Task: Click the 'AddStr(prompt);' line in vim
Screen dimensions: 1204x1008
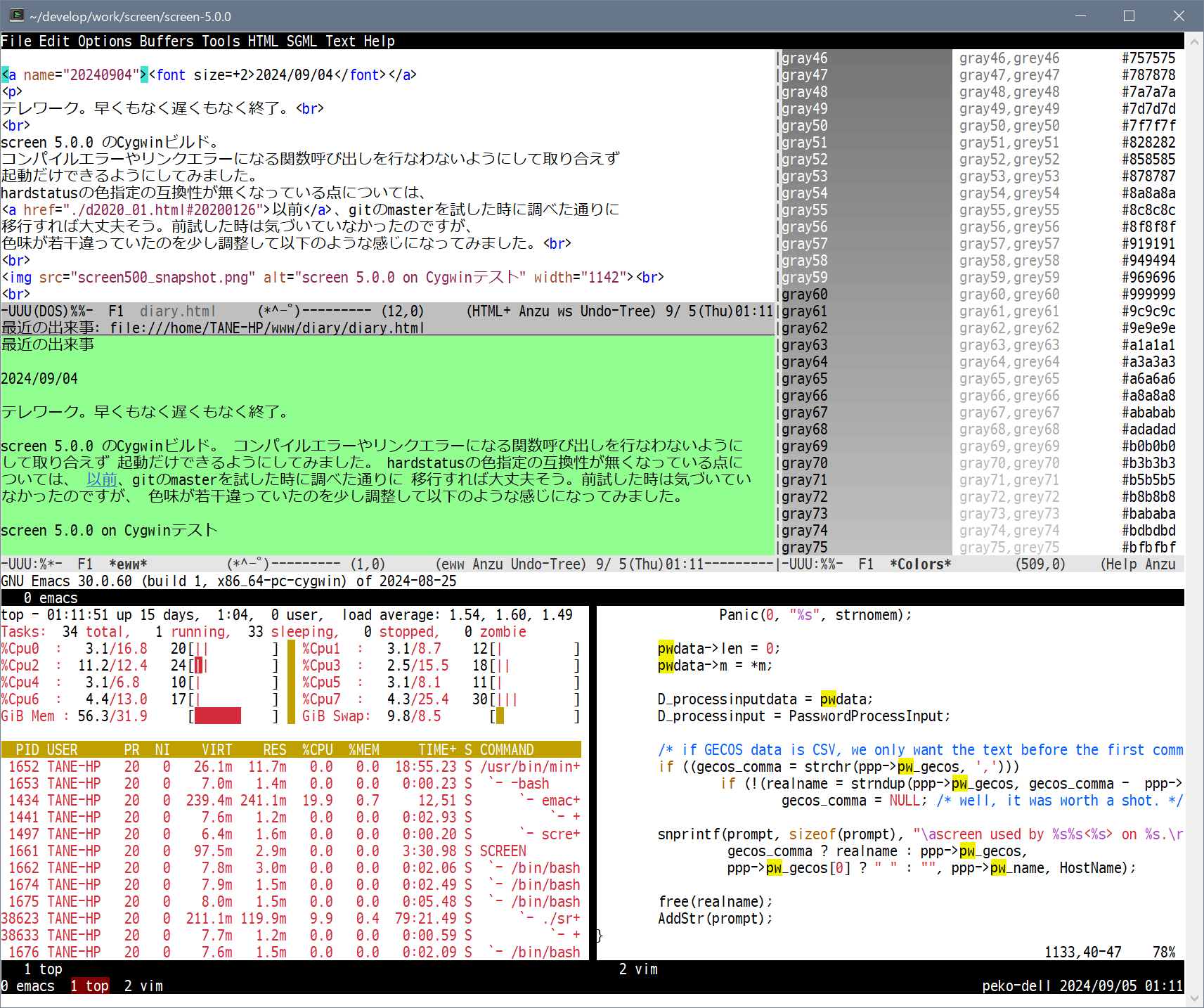Action: click(x=716, y=919)
